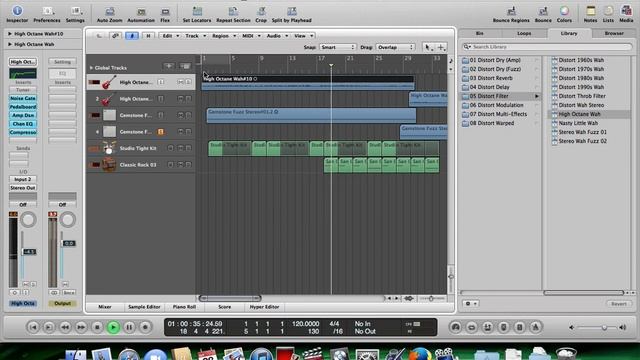Click the Crop toolbar icon
Screen dimensions: 640x360
click(x=261, y=11)
